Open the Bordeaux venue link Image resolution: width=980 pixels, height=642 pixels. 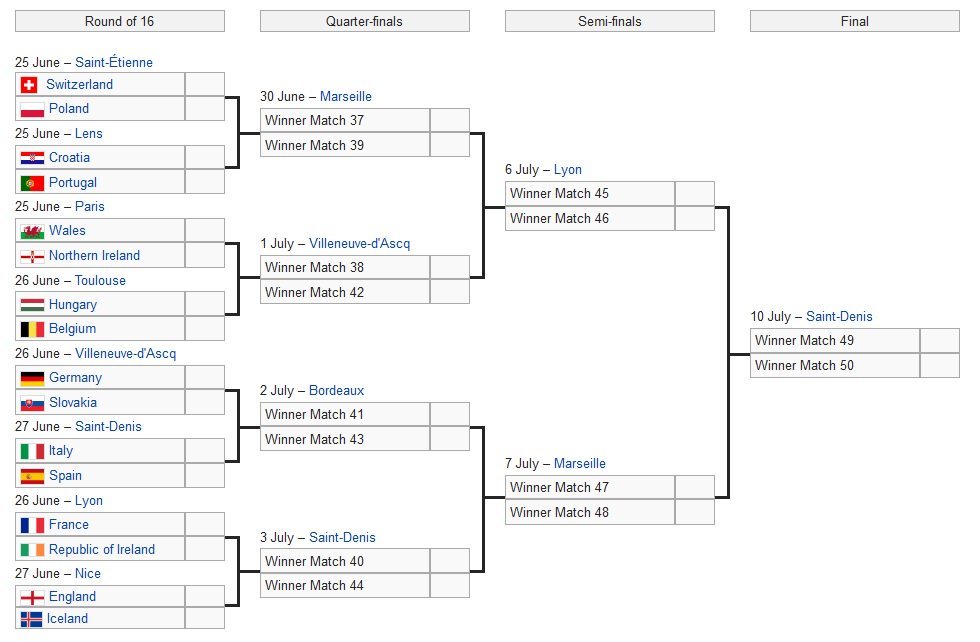[x=336, y=391]
